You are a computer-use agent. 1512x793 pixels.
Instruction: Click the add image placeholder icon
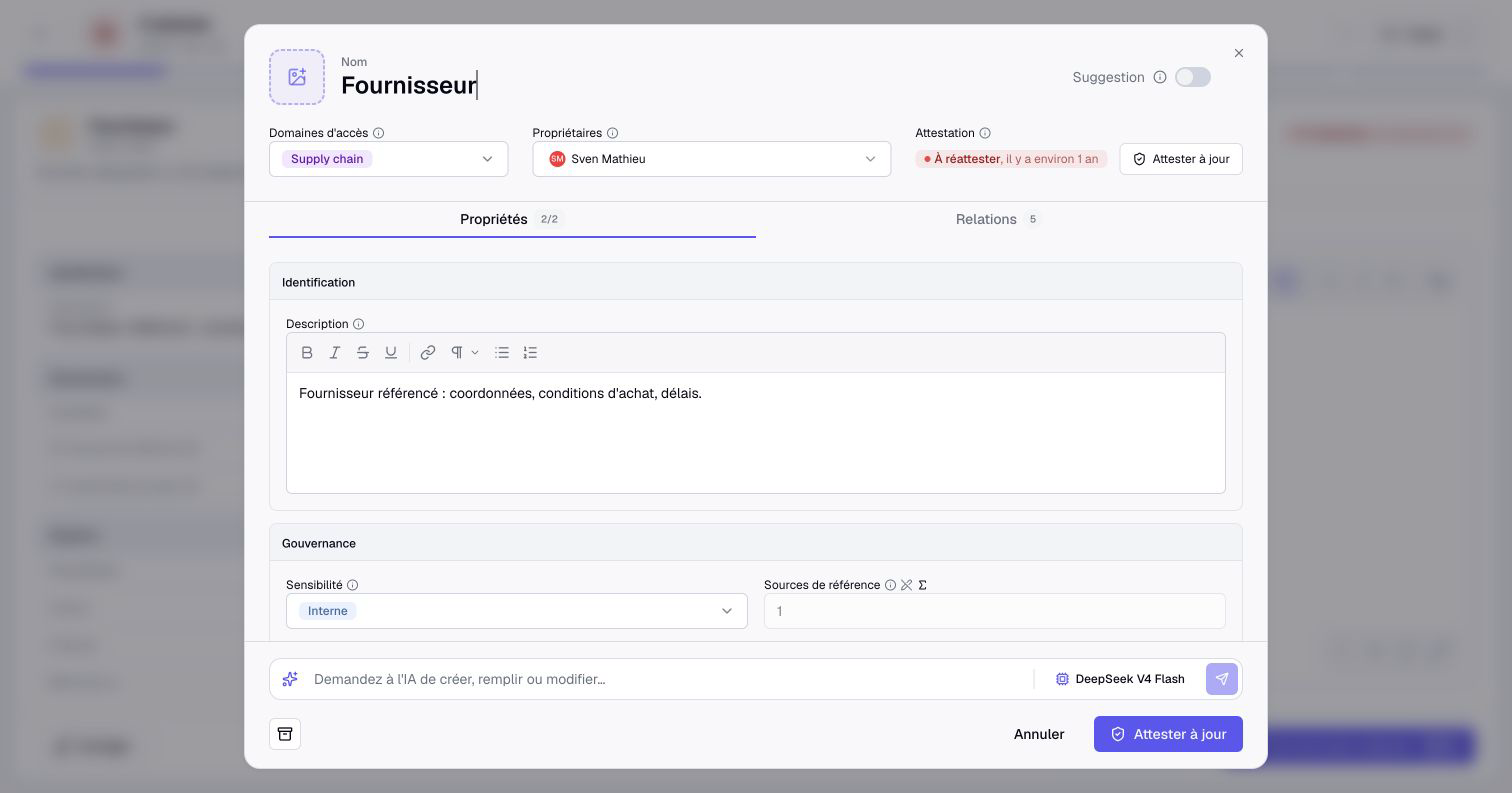[x=297, y=77]
